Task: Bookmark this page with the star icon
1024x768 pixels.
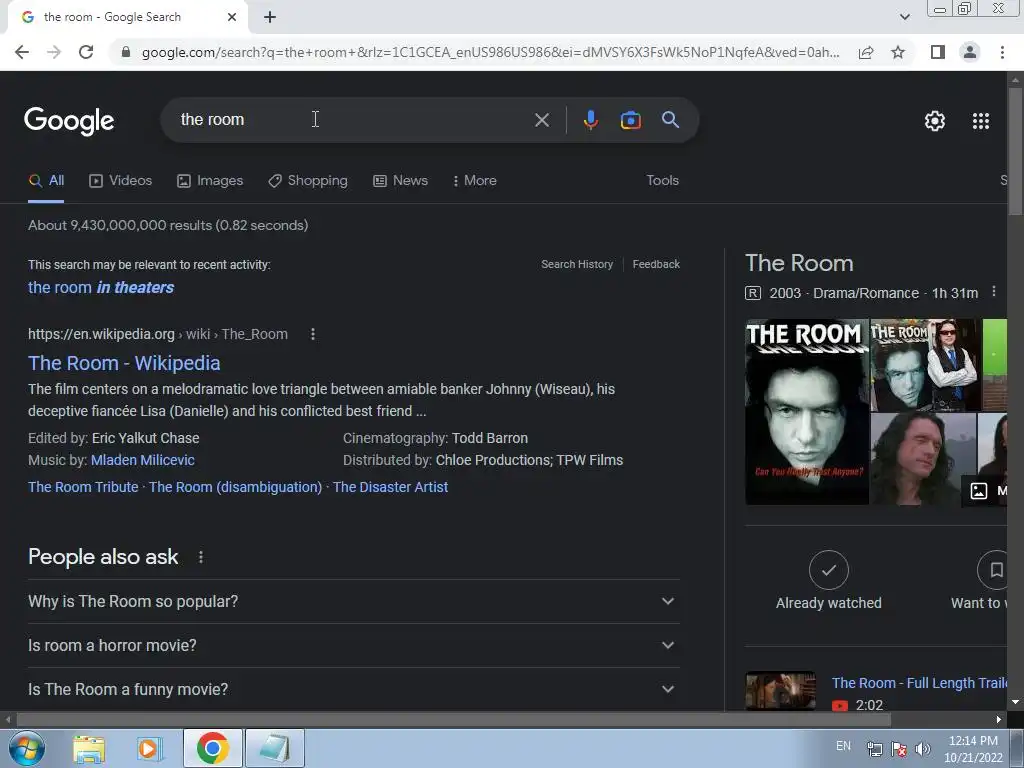Action: pyautogui.click(x=898, y=52)
